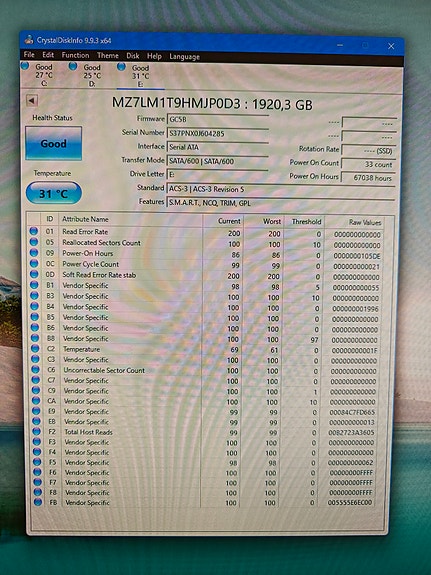This screenshot has width=431, height=575.
Task: Select the drive D: Good 25 °C tab
Action: pyautogui.click(x=87, y=75)
